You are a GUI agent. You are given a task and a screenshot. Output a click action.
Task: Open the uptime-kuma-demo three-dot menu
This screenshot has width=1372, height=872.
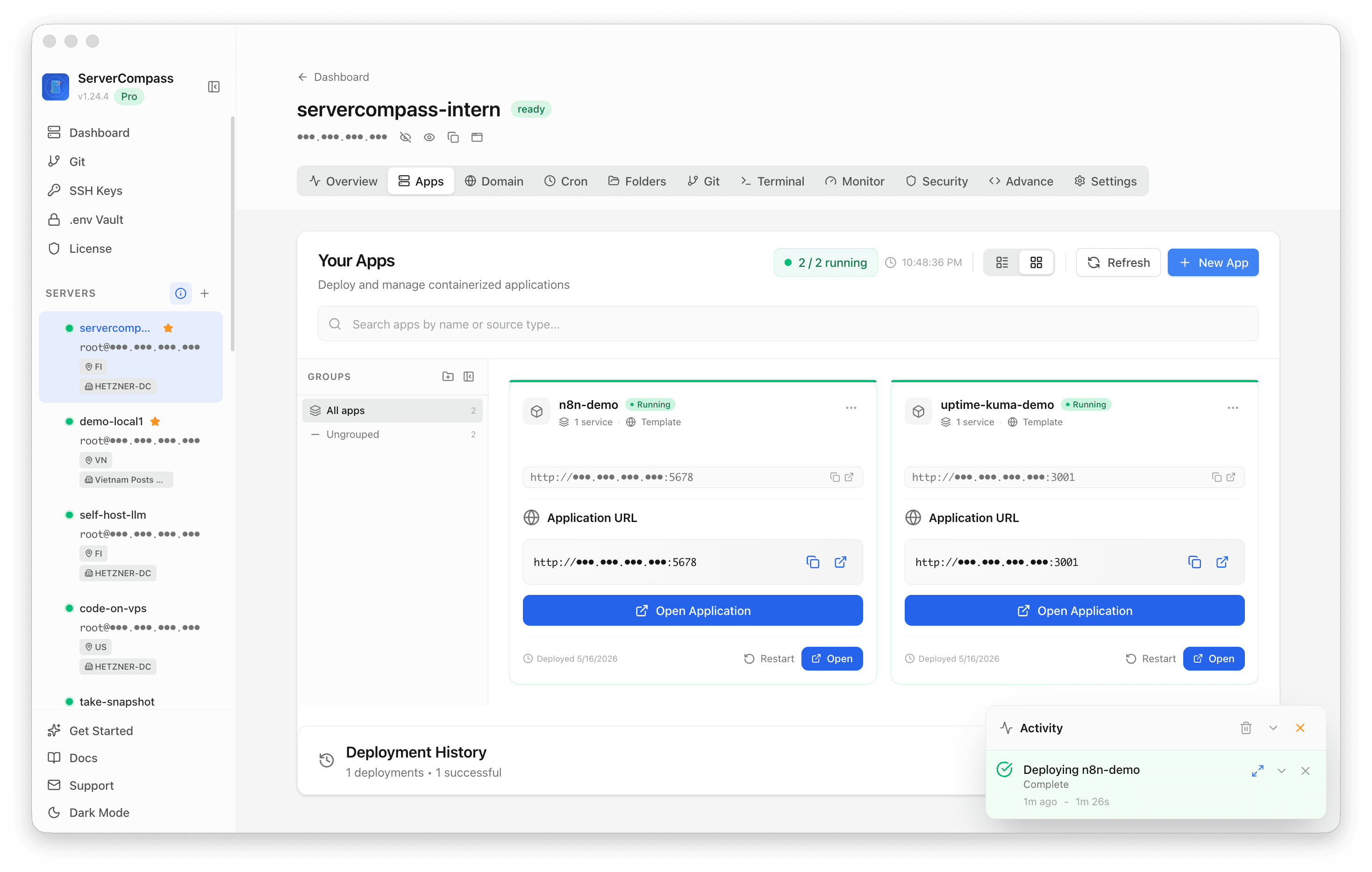[1233, 408]
